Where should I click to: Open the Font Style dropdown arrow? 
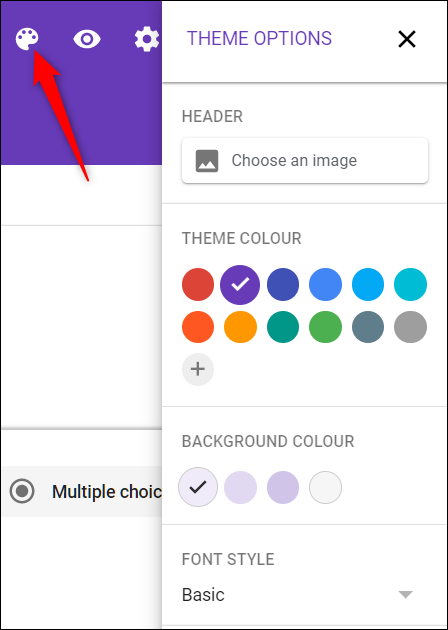(x=405, y=594)
